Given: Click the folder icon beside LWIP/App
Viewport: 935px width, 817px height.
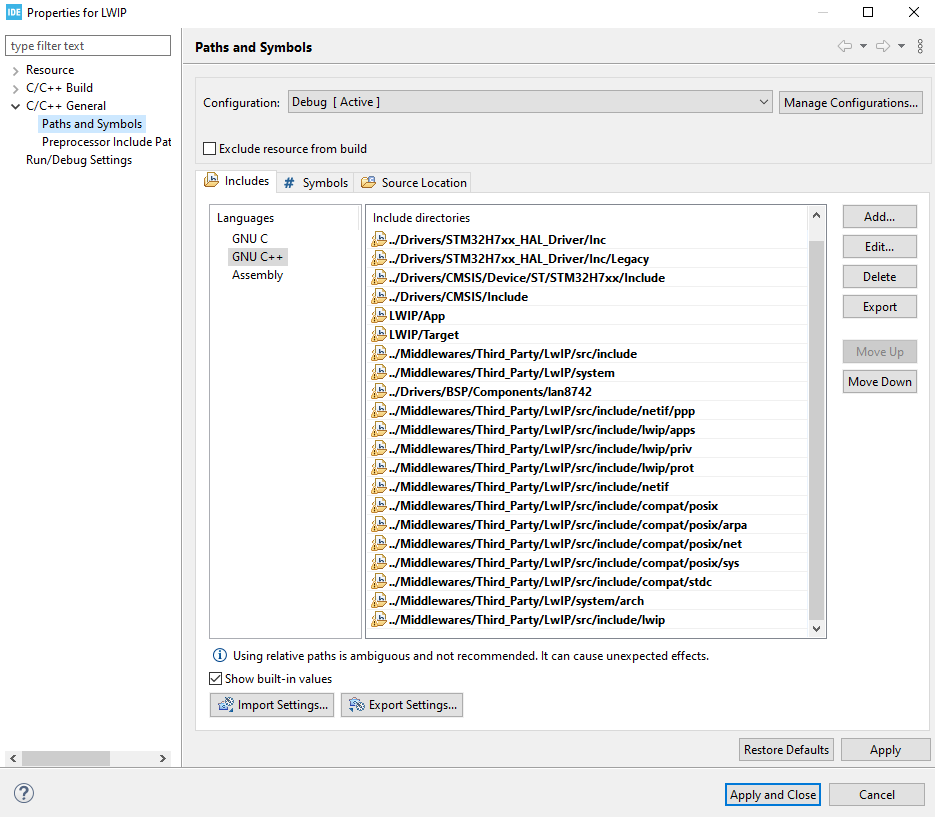Looking at the screenshot, I should (379, 315).
